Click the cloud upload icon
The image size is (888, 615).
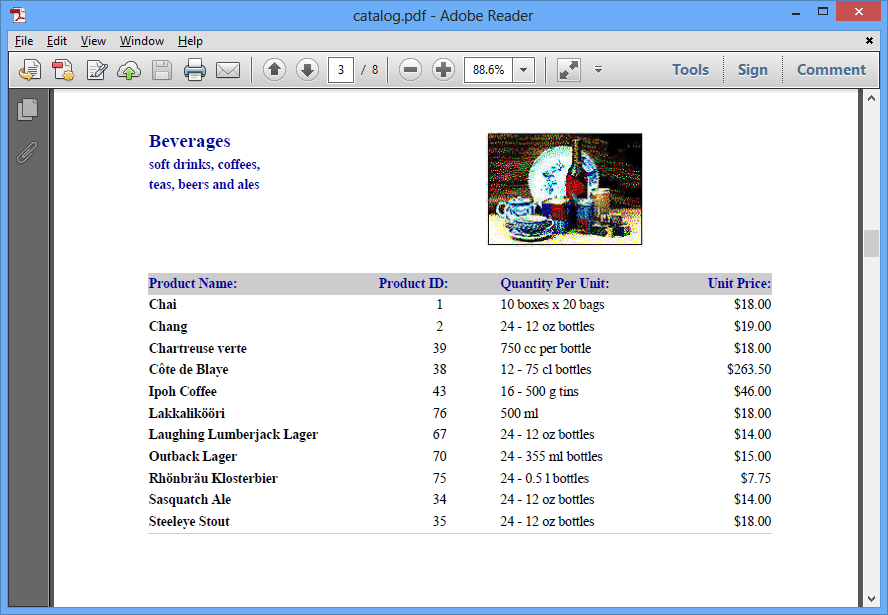pyautogui.click(x=129, y=70)
